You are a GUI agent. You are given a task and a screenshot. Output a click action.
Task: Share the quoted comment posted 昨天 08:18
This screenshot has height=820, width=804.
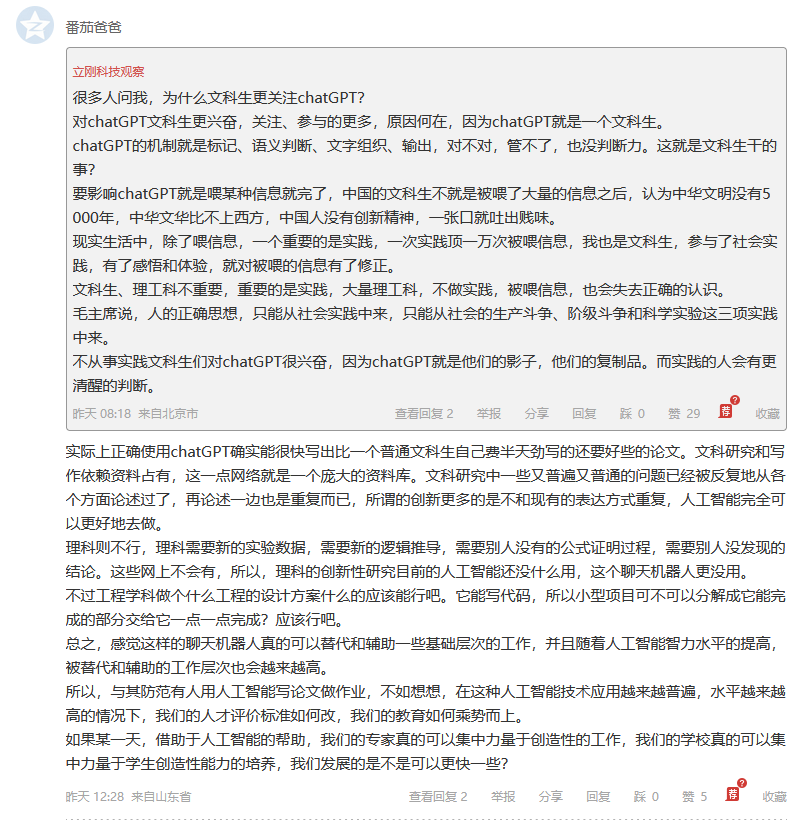point(536,414)
